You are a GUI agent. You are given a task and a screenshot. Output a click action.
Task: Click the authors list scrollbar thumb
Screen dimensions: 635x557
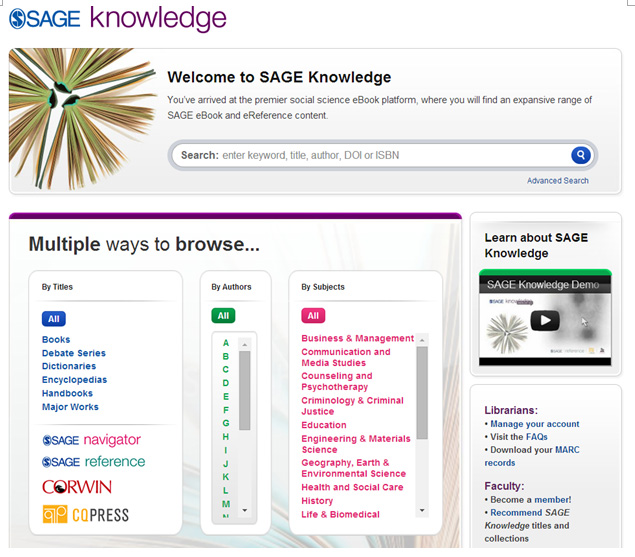244,390
